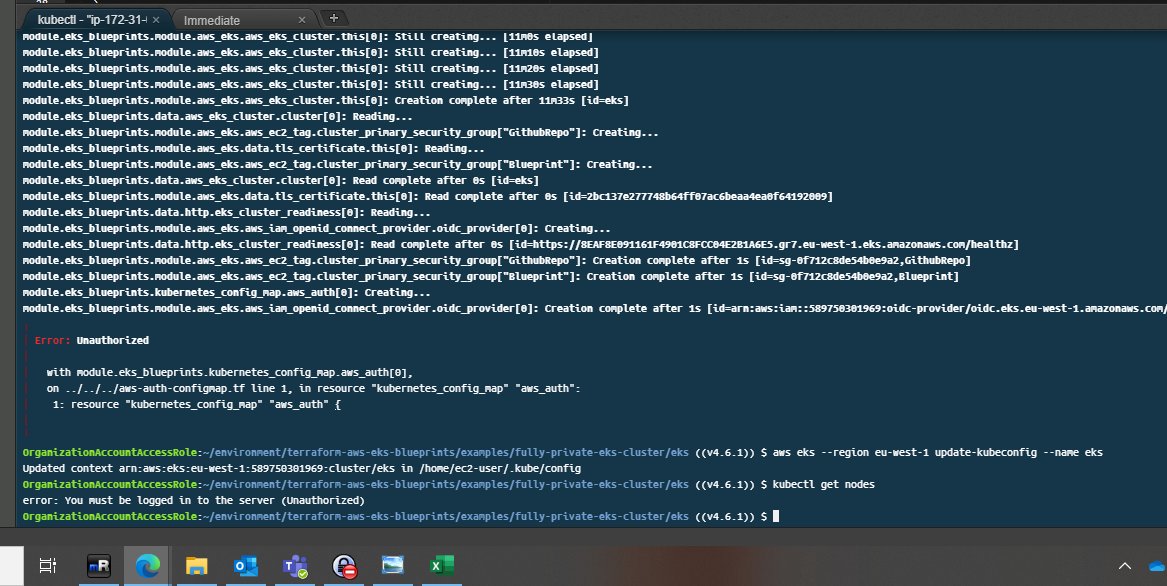Open File Explorer from the taskbar
Image resolution: width=1167 pixels, height=586 pixels.
195,566
